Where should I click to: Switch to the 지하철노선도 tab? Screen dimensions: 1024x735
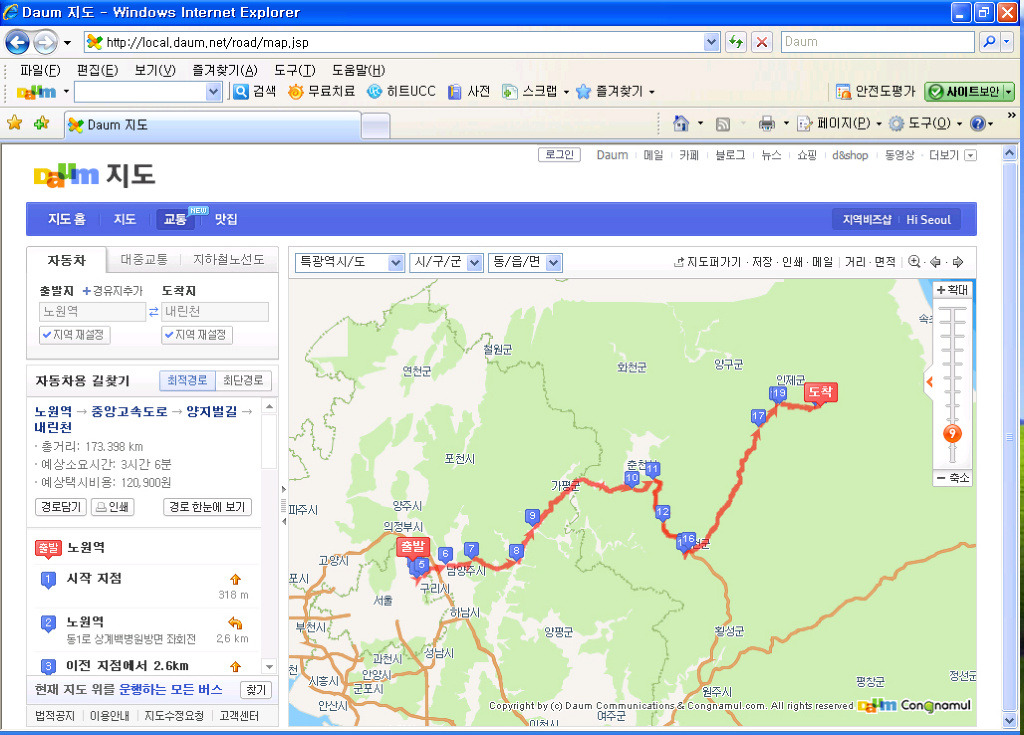click(229, 259)
